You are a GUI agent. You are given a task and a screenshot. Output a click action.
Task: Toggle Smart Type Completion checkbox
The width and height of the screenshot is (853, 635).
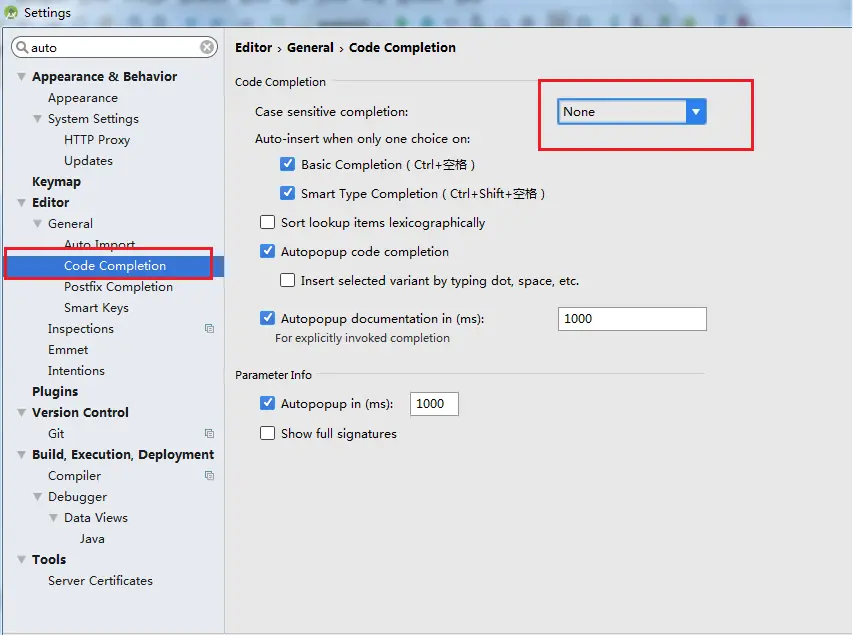tap(287, 193)
